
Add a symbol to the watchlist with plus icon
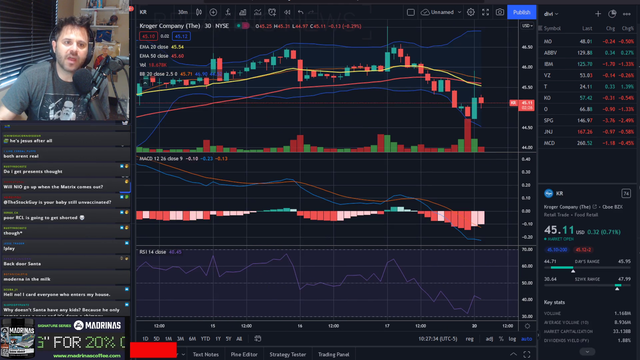coord(598,14)
